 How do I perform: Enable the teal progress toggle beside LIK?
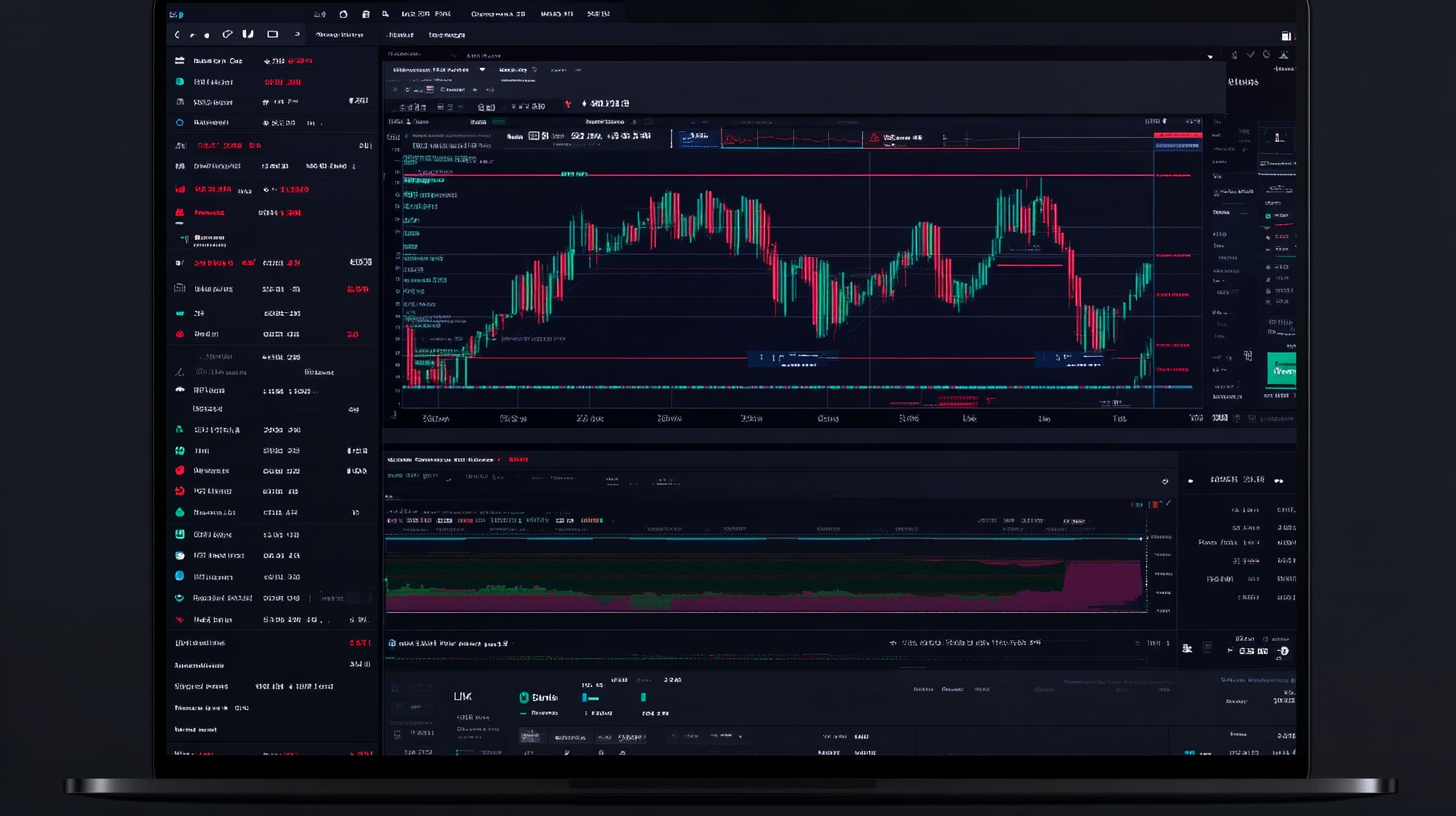click(591, 697)
